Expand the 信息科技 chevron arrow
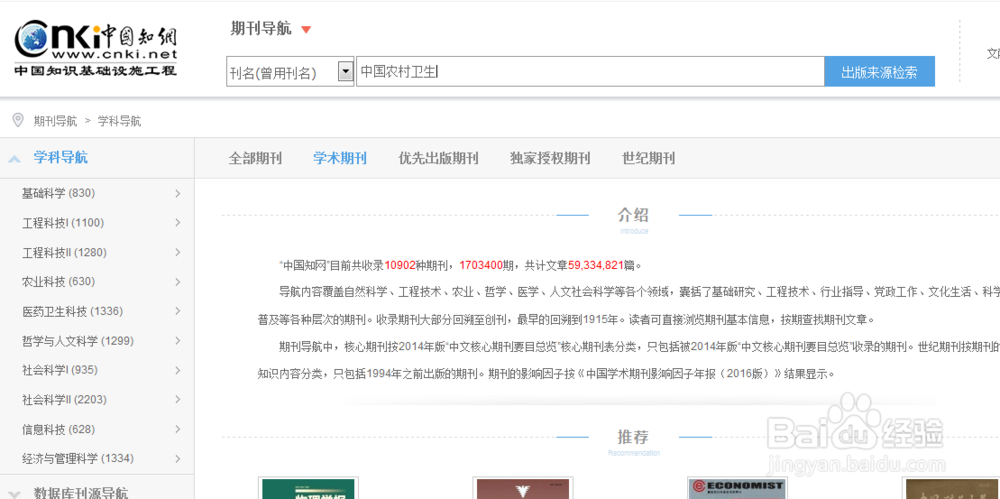This screenshot has height=499, width=1000. click(177, 429)
